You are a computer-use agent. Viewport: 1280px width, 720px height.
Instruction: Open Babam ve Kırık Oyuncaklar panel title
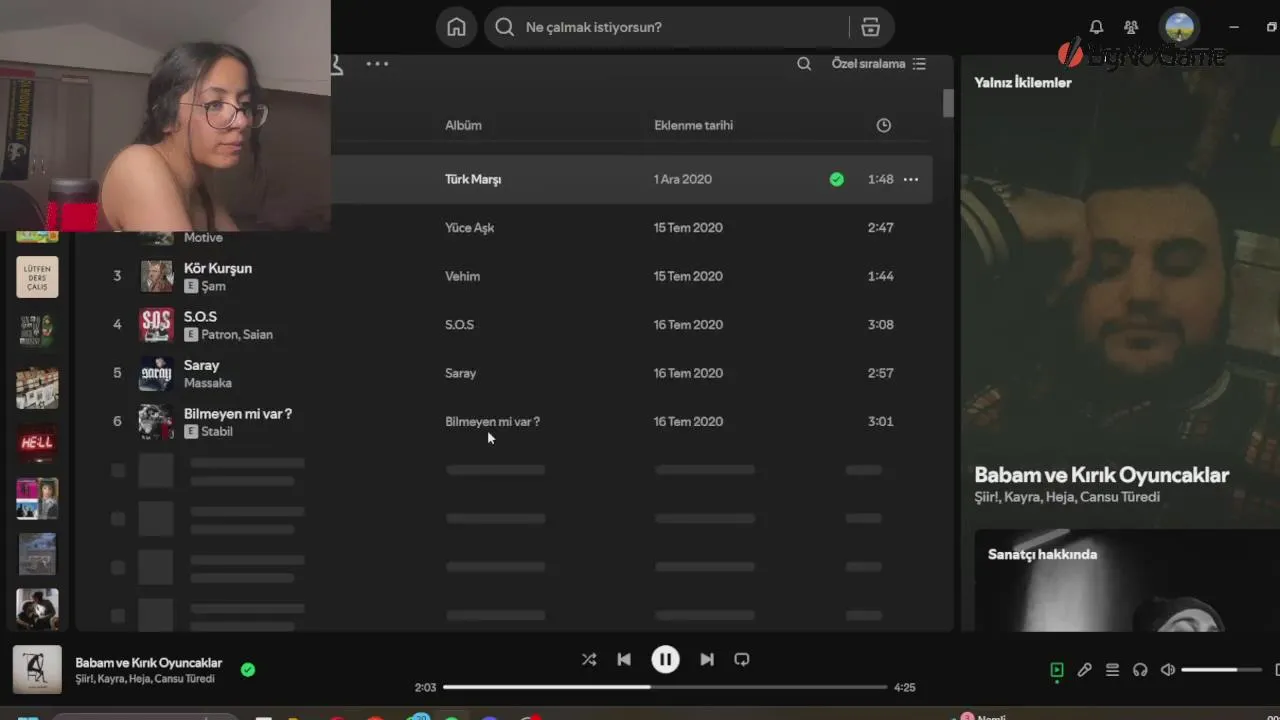1101,475
